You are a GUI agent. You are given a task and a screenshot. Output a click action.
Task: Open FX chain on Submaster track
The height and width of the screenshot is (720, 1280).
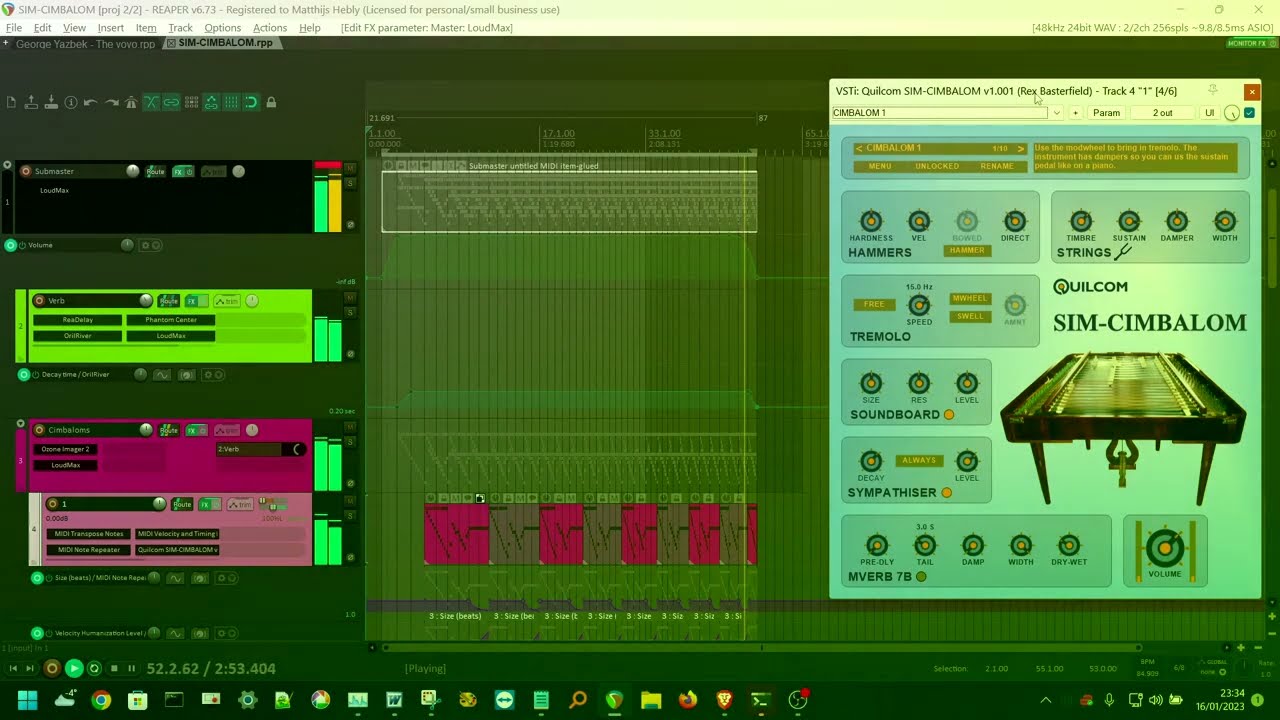click(x=179, y=171)
